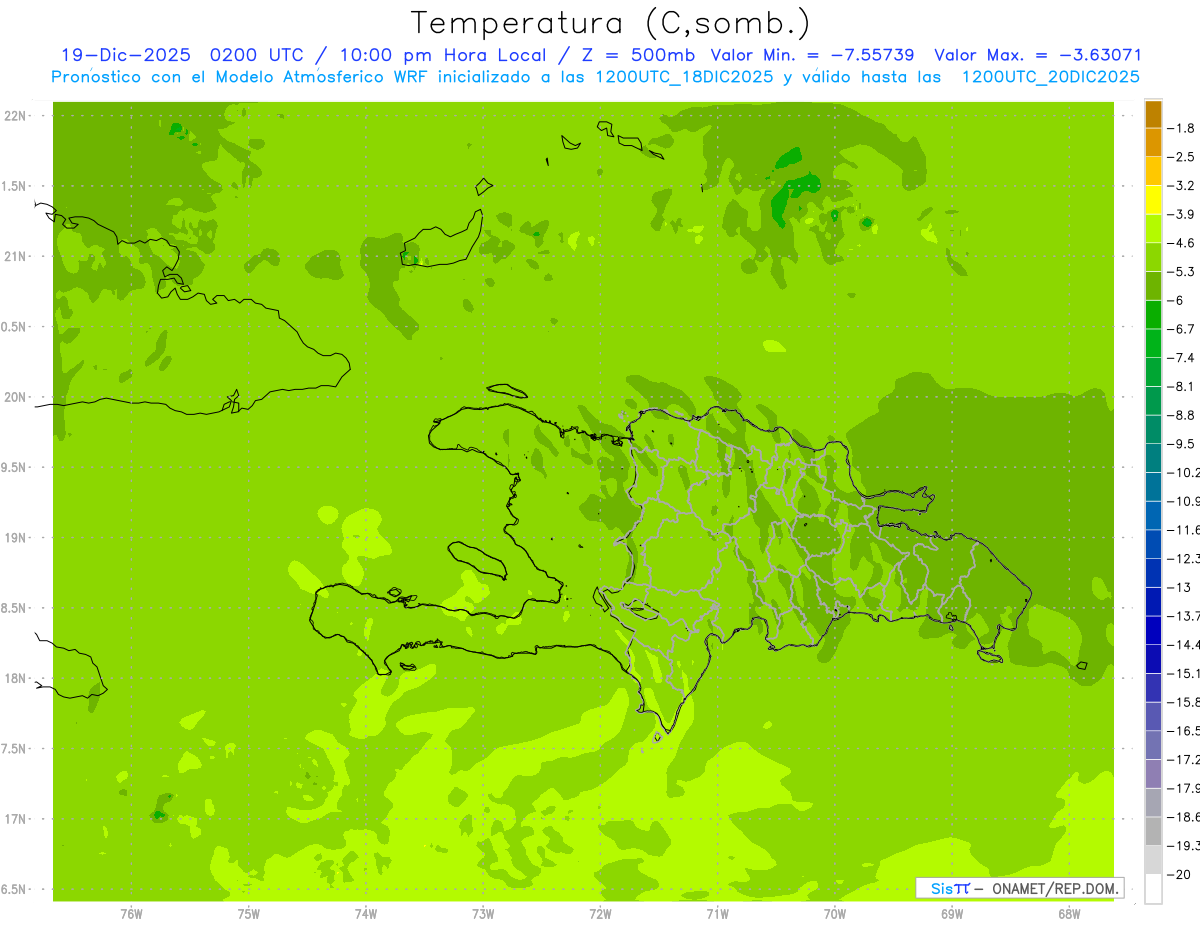This screenshot has width=1200, height=927.
Task: Click the "68W" longitude label
Action: [1069, 914]
